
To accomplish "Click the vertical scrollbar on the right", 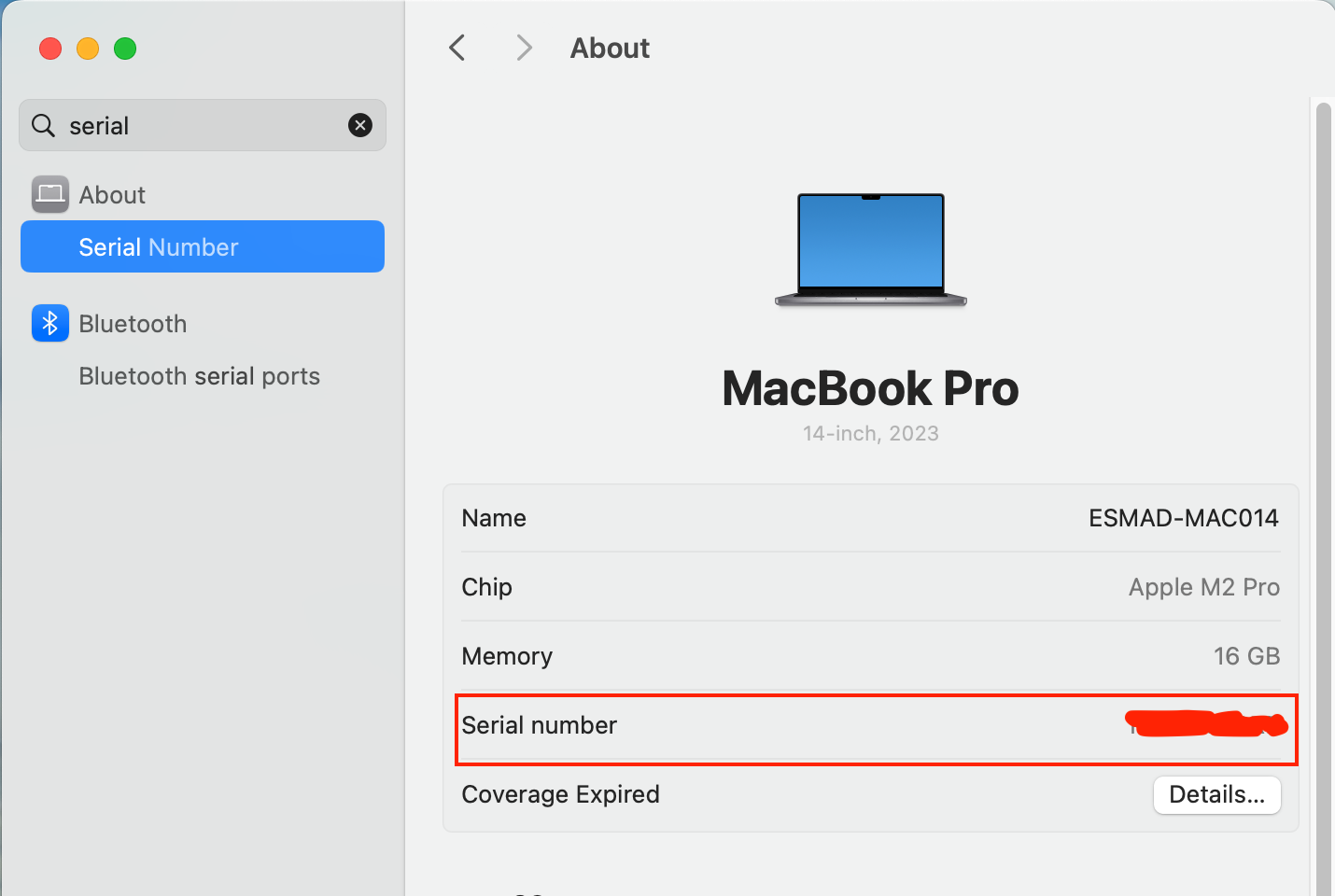I will (1323, 467).
